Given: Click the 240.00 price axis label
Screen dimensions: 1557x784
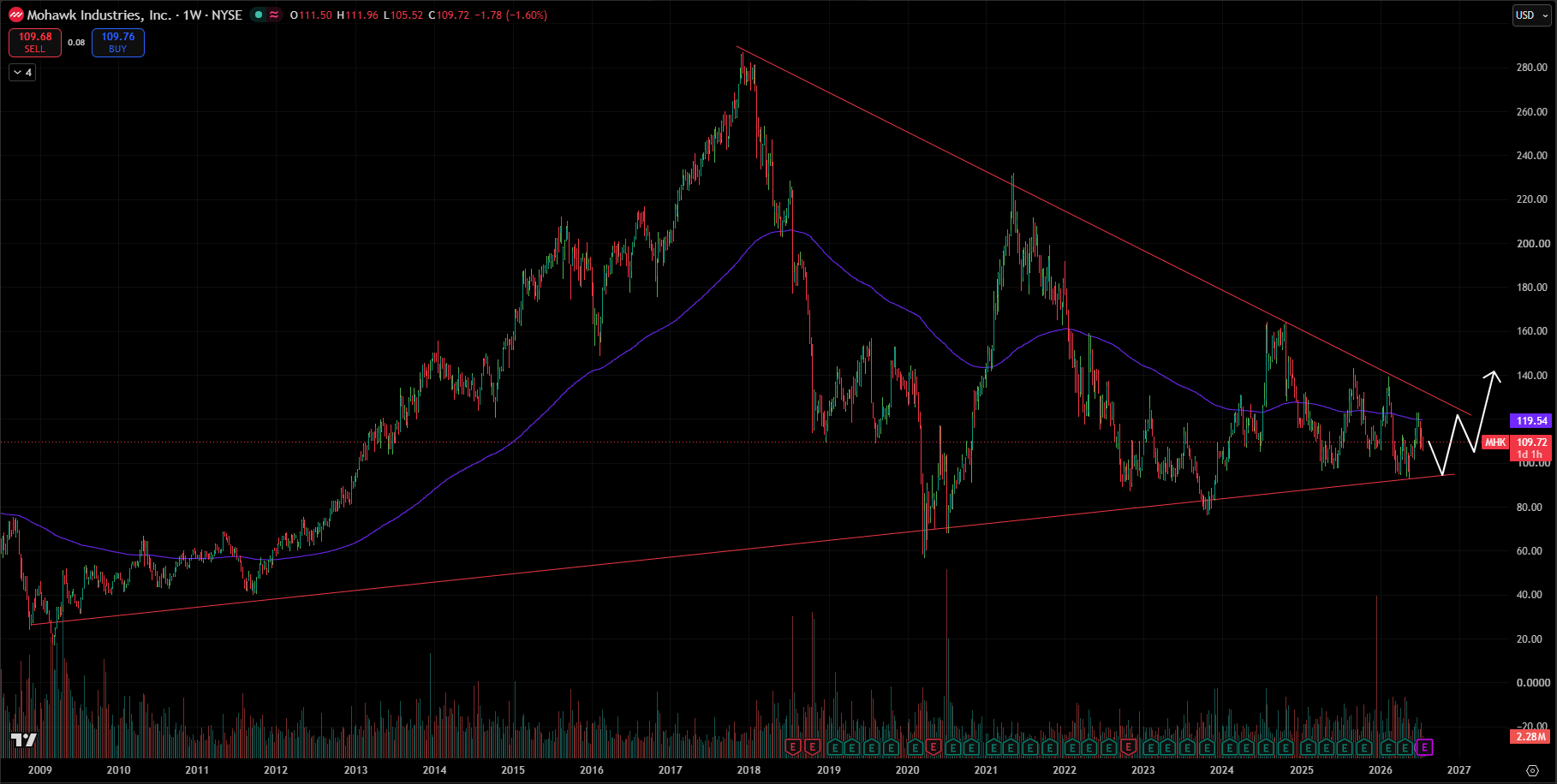Looking at the screenshot, I should click(x=1531, y=156).
